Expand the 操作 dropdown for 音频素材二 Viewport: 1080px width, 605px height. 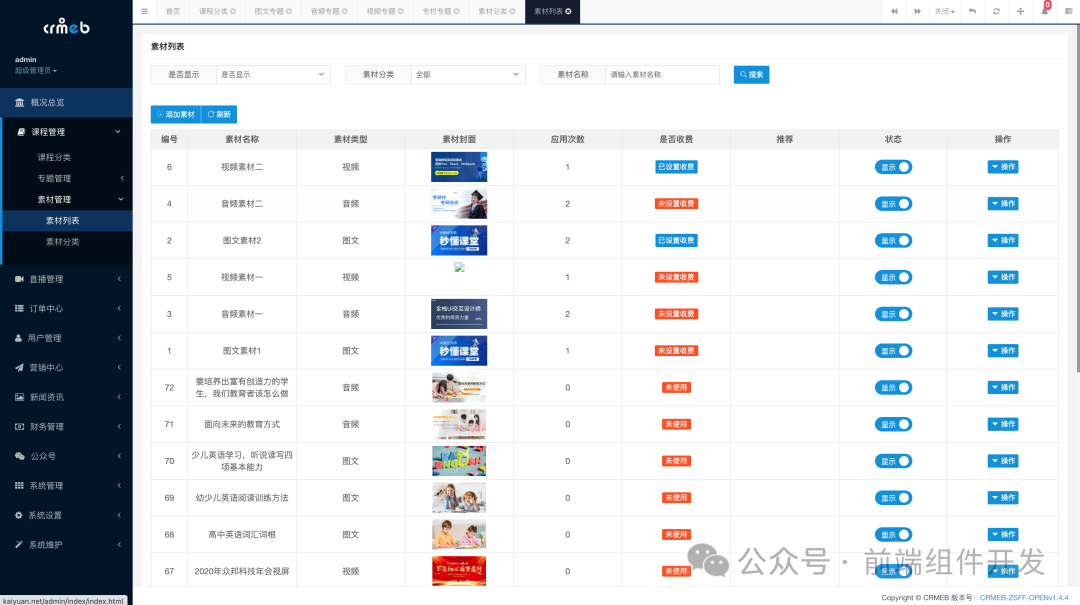(x=1003, y=203)
